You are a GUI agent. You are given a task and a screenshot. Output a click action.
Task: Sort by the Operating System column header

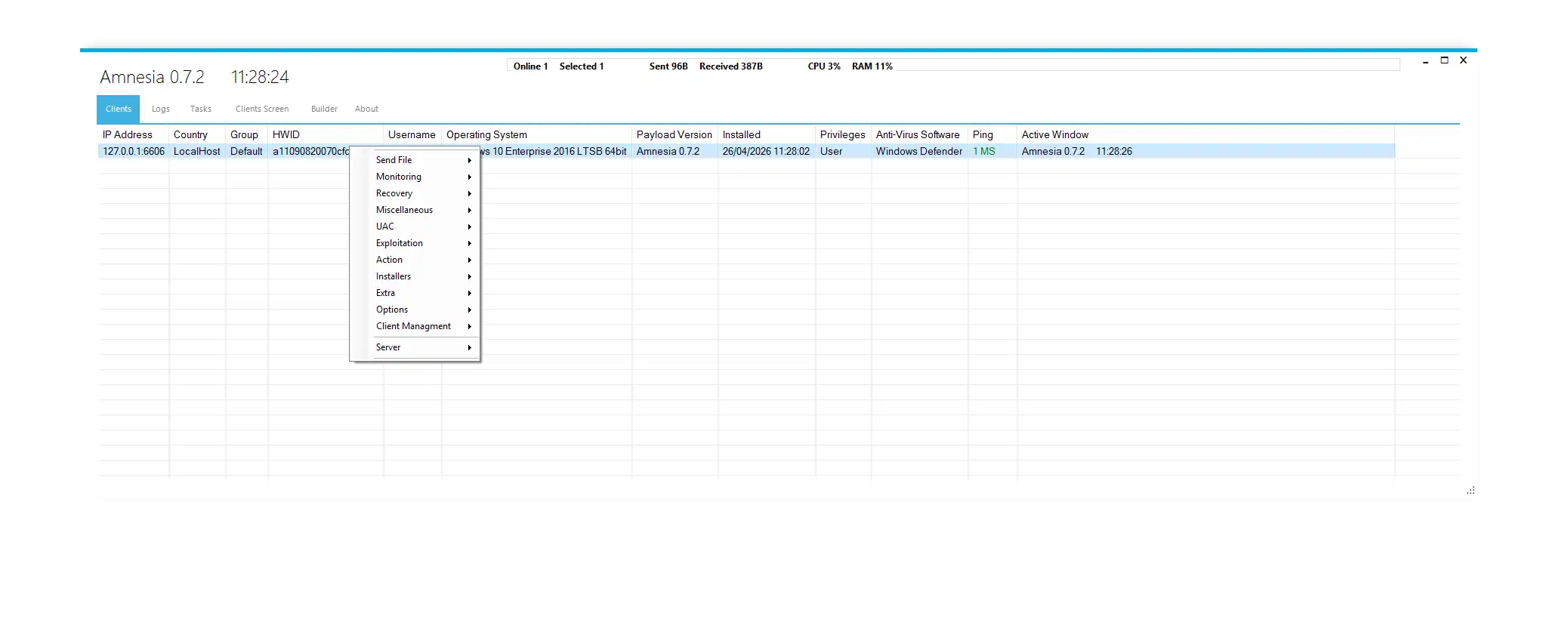click(x=486, y=134)
